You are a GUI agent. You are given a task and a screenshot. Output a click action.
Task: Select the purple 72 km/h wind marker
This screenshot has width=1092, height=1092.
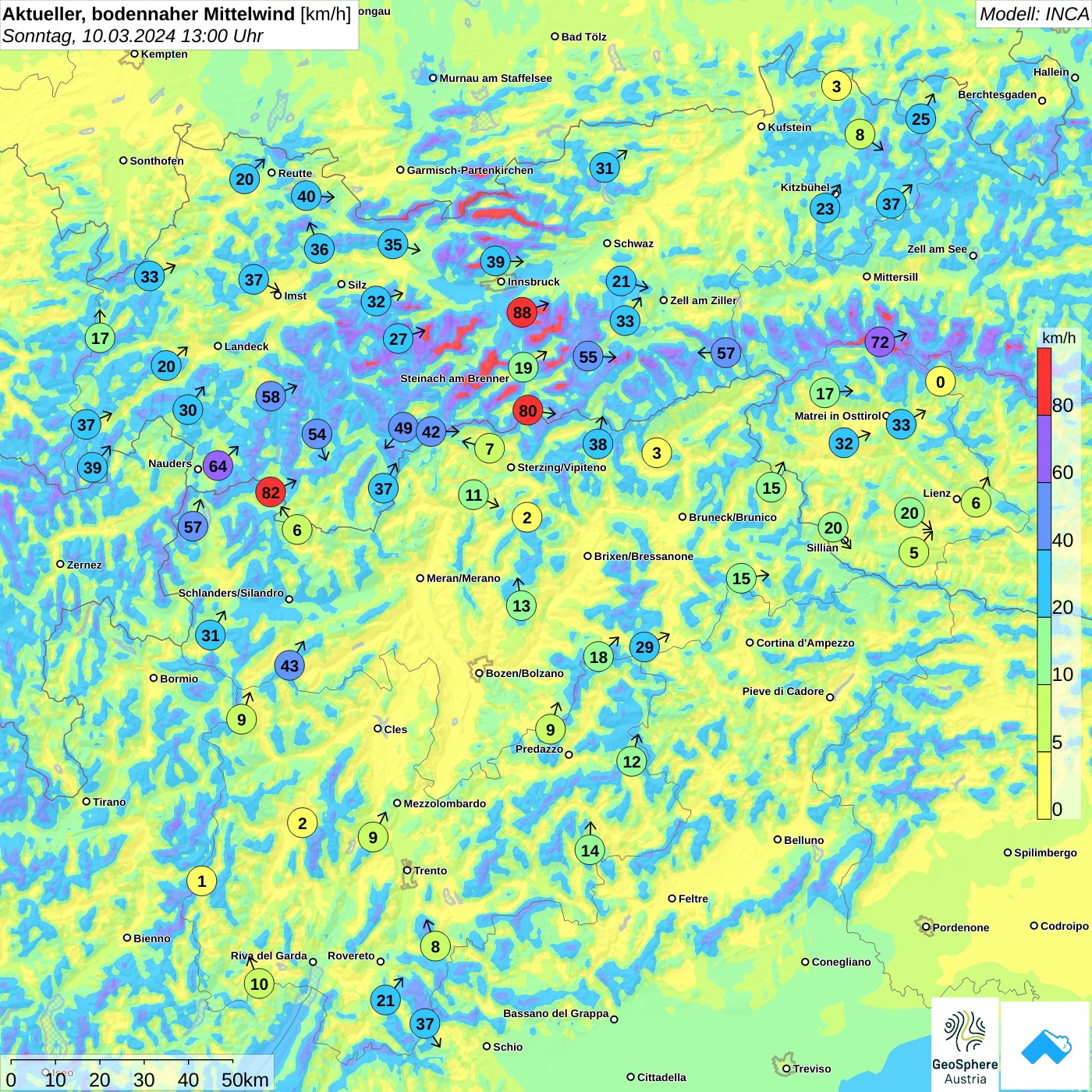(x=880, y=342)
